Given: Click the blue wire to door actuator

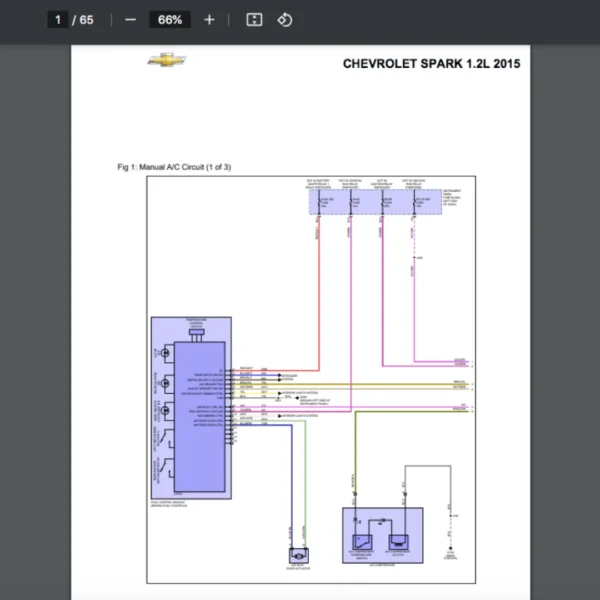Looking at the screenshot, I should 293,480.
